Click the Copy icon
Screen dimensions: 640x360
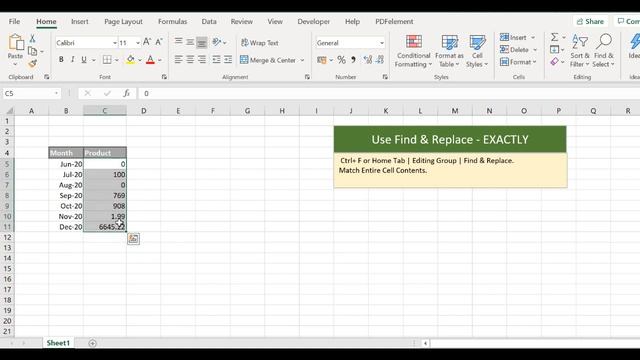33,51
